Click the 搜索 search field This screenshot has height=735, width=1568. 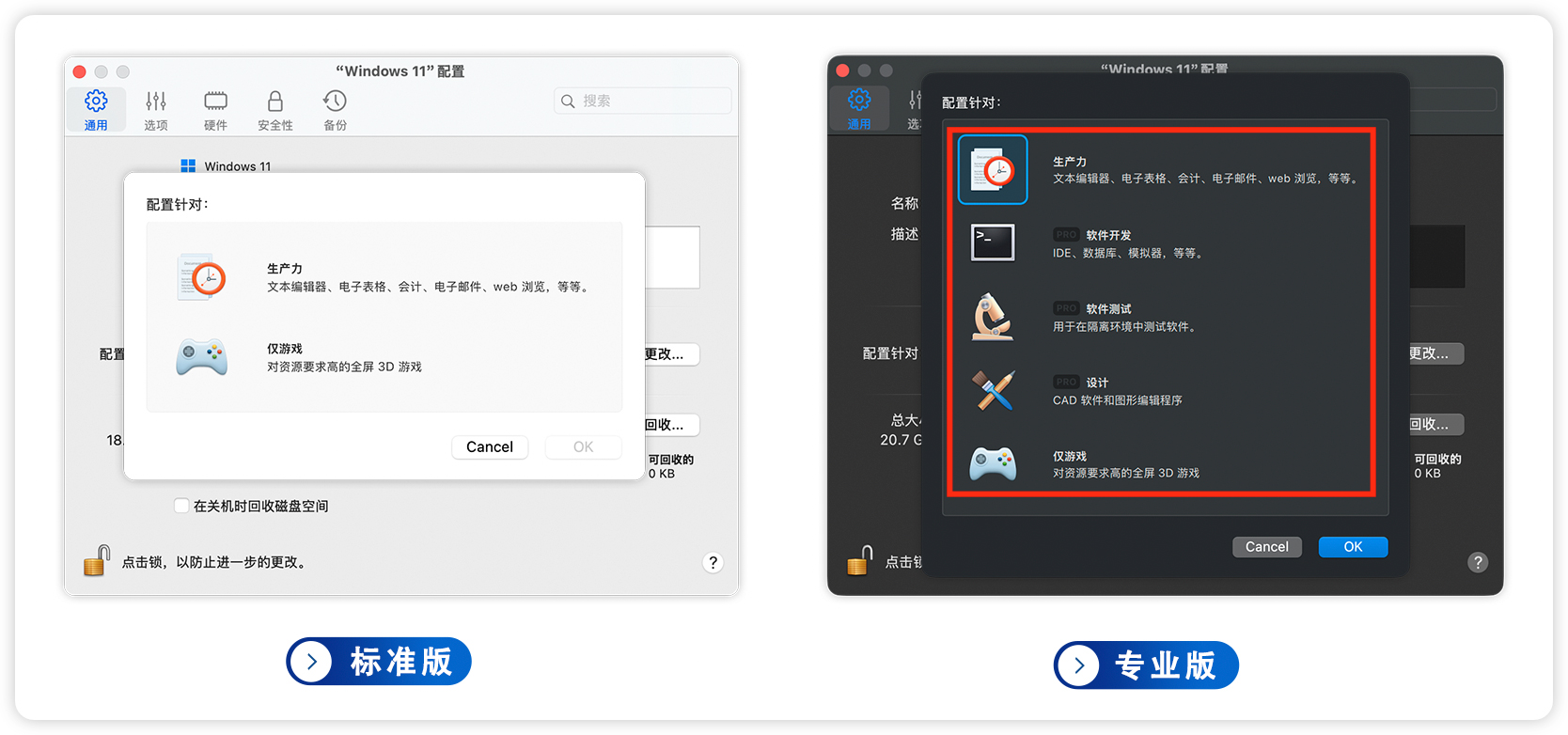[649, 101]
